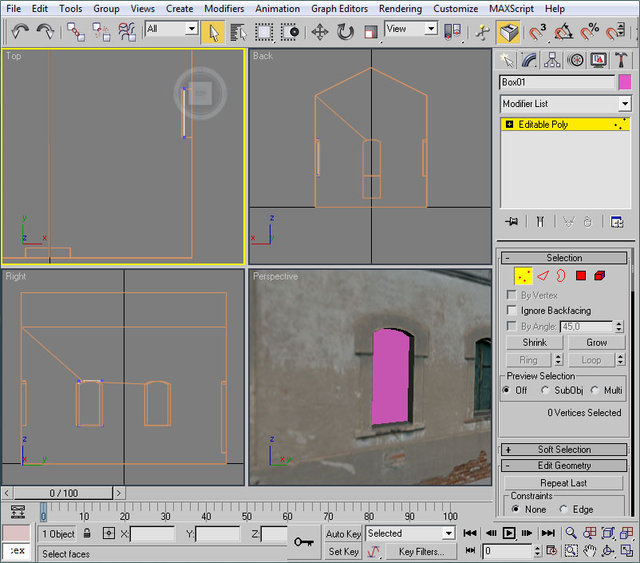Choose the Edge constraint radio button
The height and width of the screenshot is (563, 640).
click(564, 509)
